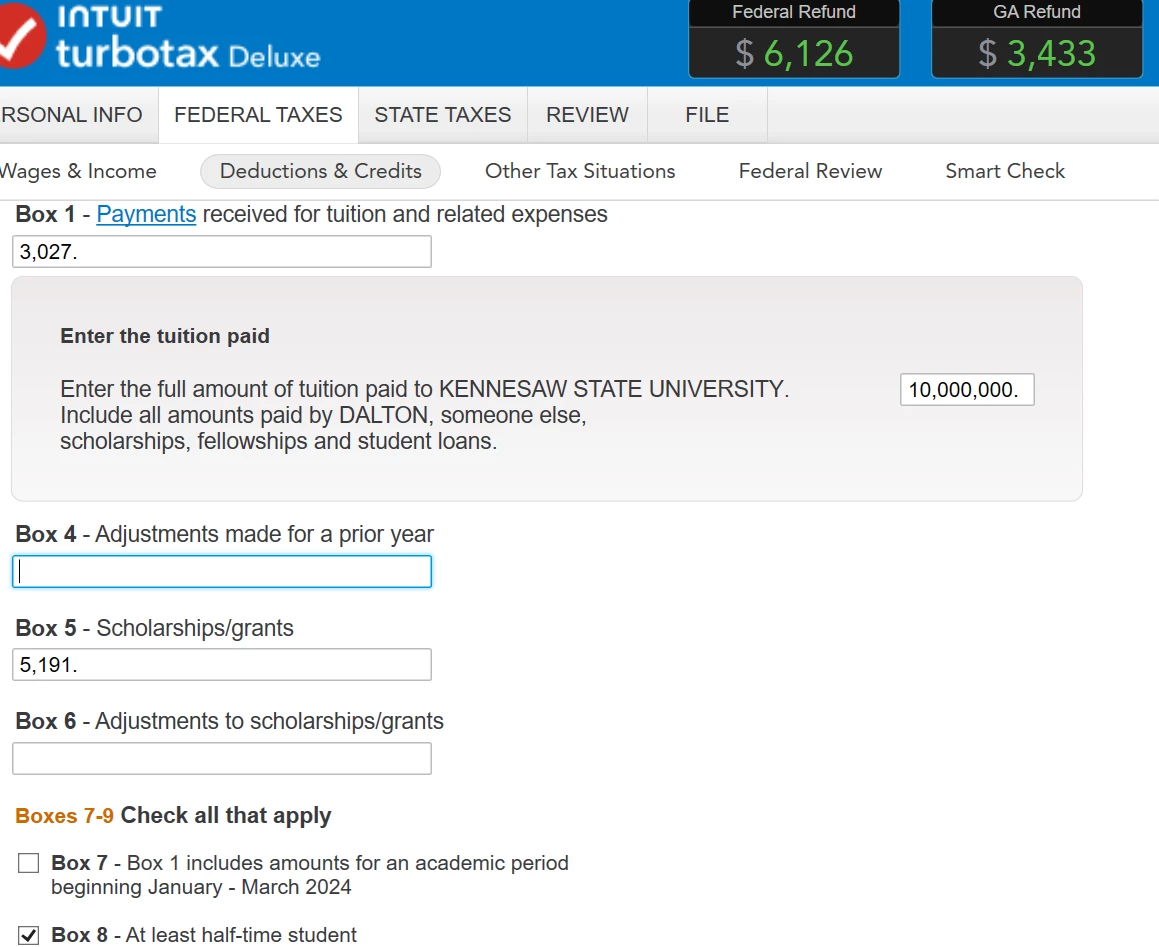Check Box 7 academic period checkbox

pos(28,863)
